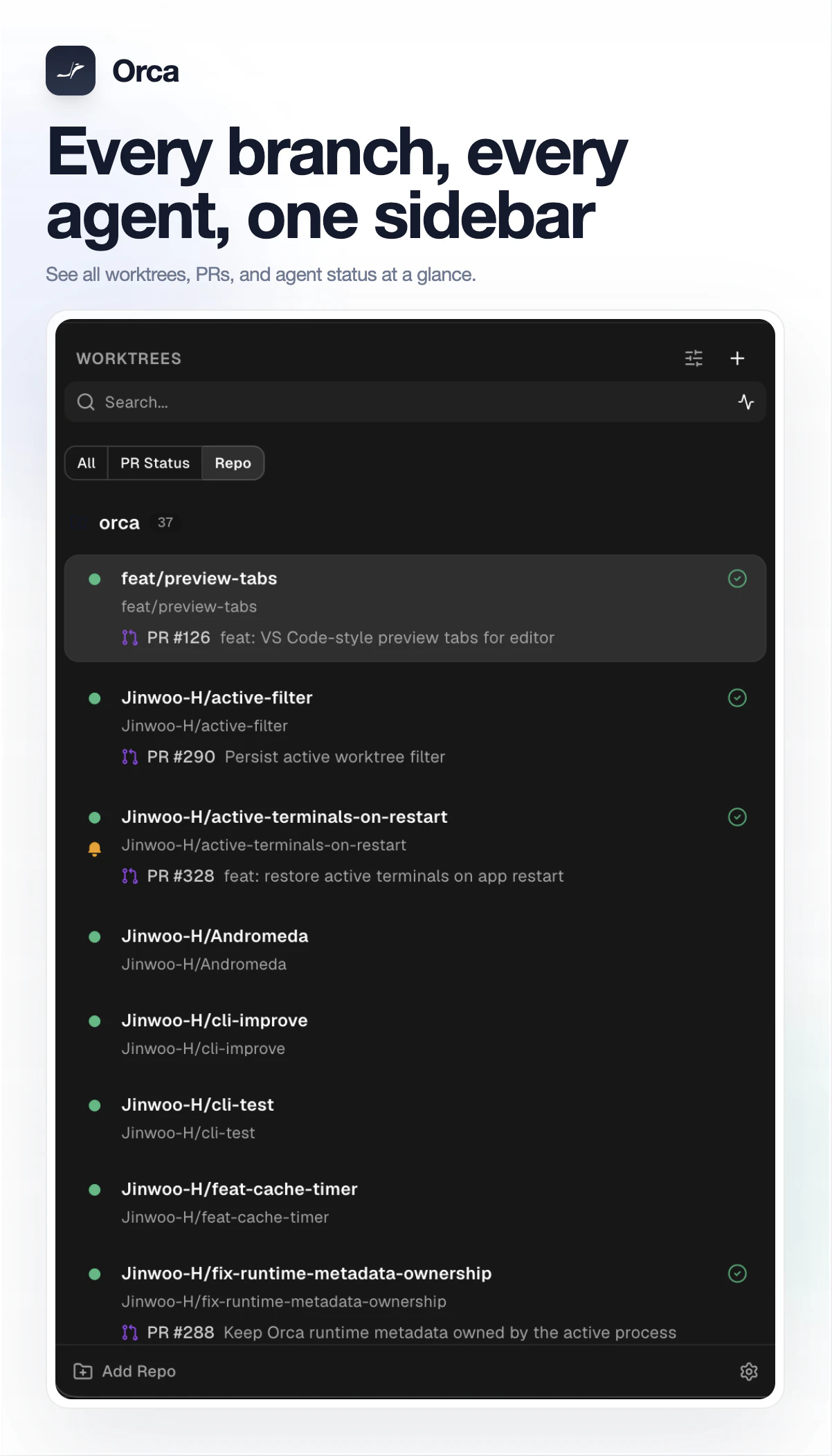Viewport: 832px width, 1456px height.
Task: Focus the Search worktrees input field
Action: [415, 402]
